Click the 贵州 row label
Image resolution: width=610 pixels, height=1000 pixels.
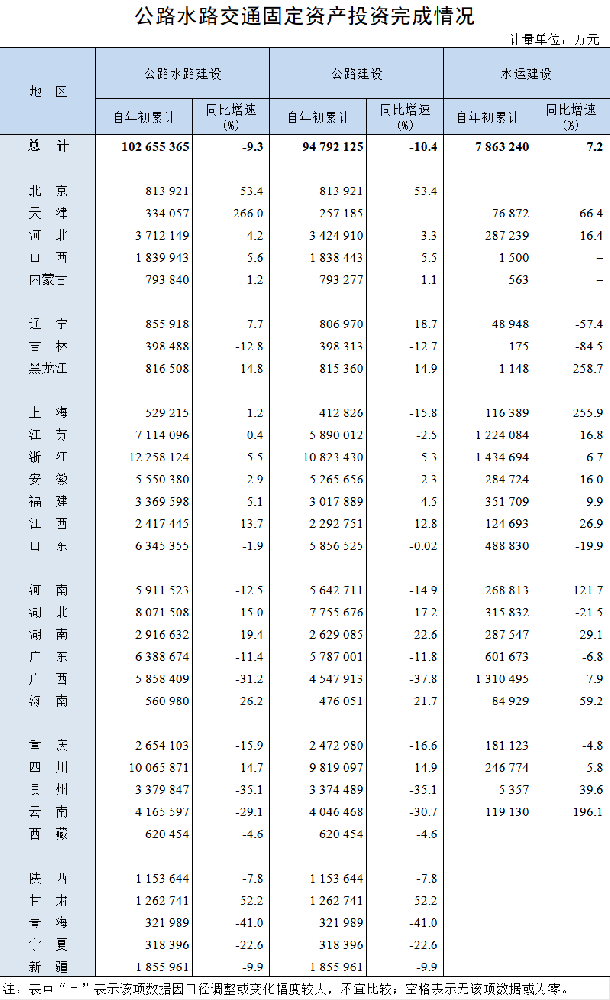pyautogui.click(x=48, y=790)
